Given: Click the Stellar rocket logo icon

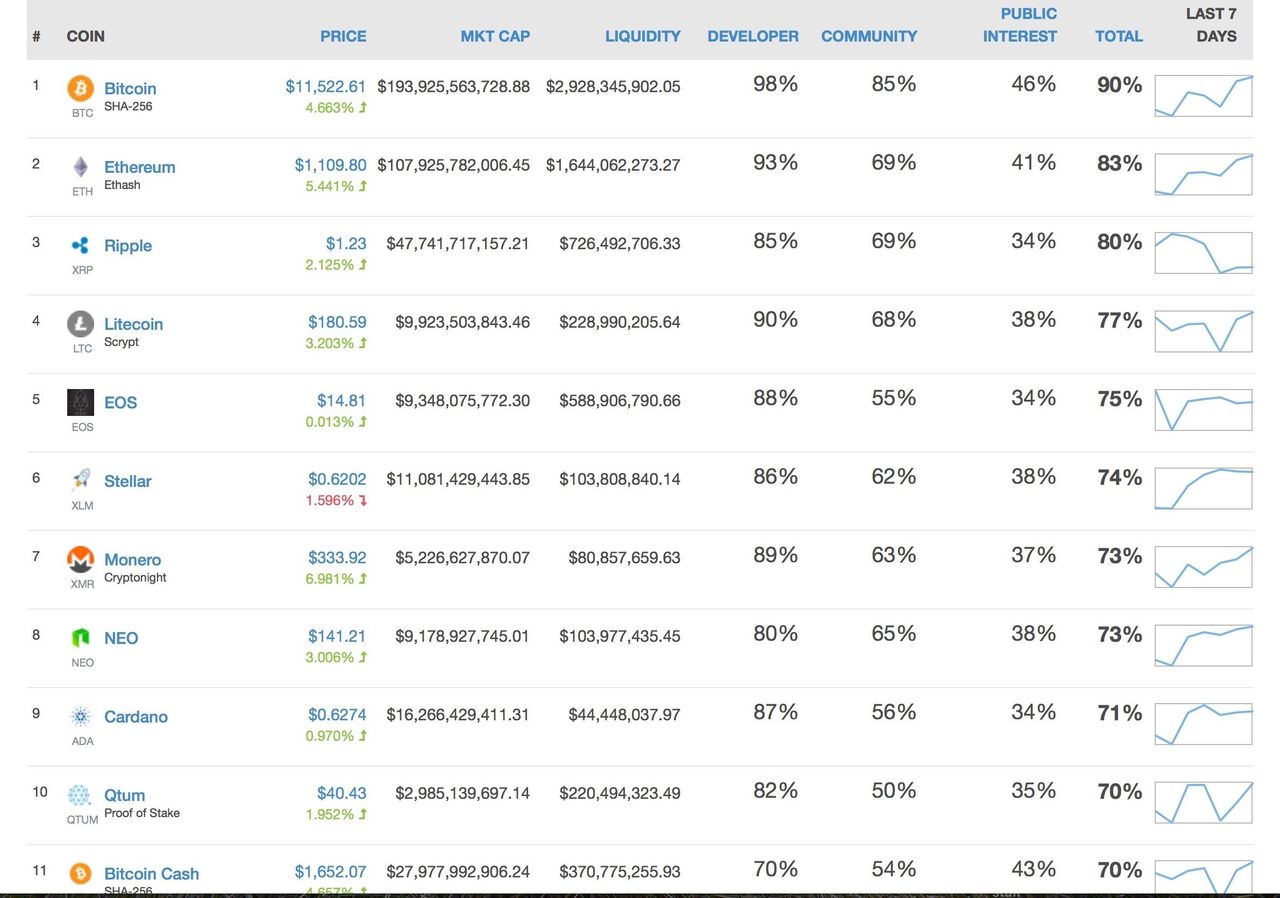Looking at the screenshot, I should pyautogui.click(x=81, y=480).
